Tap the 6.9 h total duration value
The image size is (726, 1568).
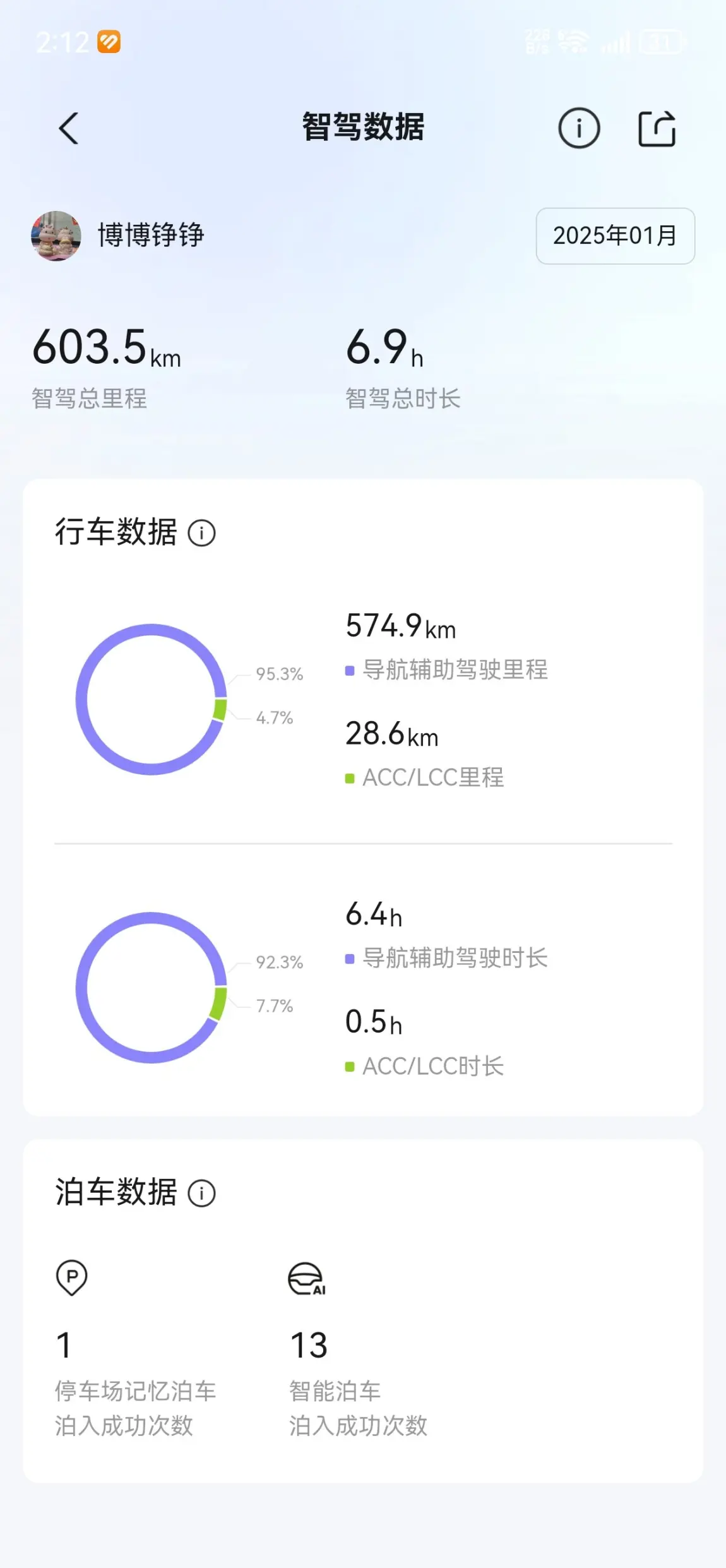point(384,347)
